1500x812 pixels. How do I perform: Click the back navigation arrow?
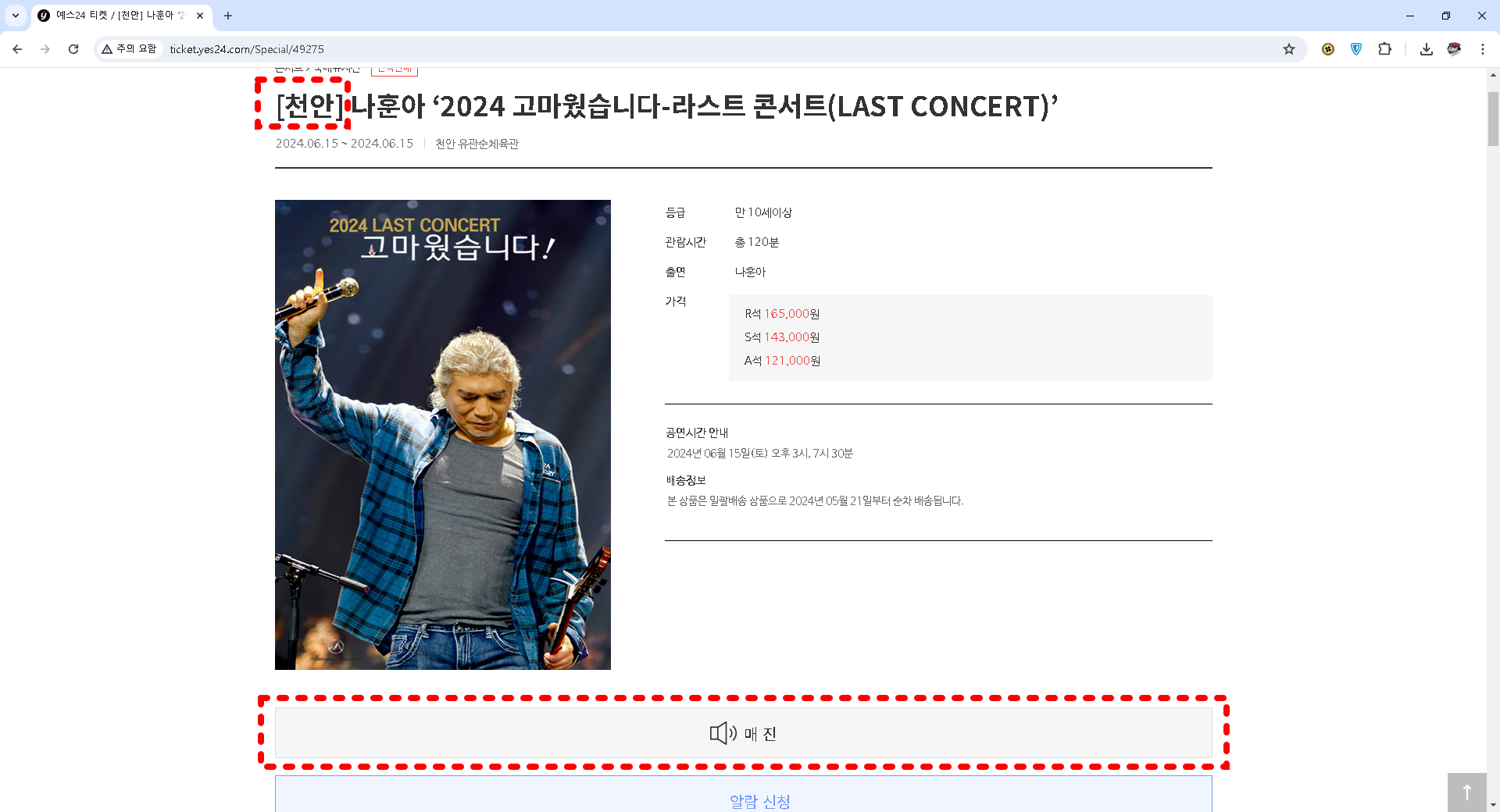pyautogui.click(x=17, y=48)
